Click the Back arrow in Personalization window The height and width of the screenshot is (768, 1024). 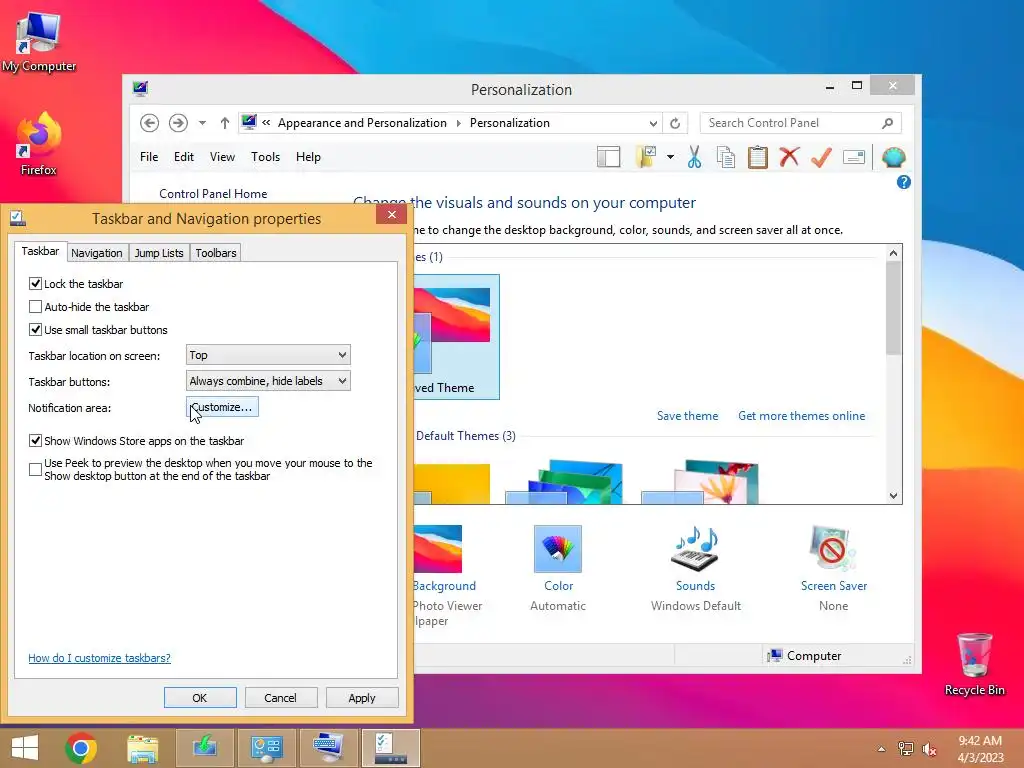[150, 123]
